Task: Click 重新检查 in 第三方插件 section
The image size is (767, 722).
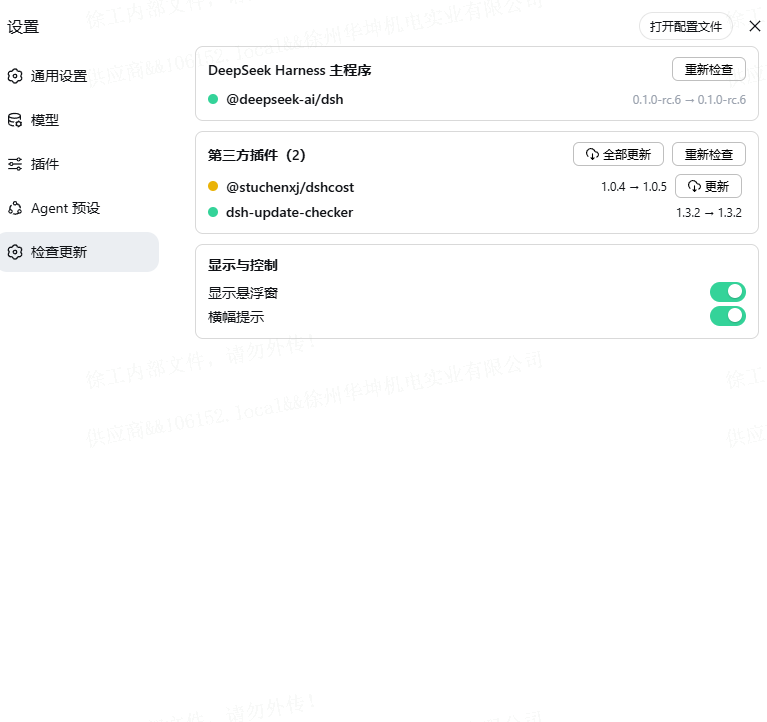Action: coord(709,155)
